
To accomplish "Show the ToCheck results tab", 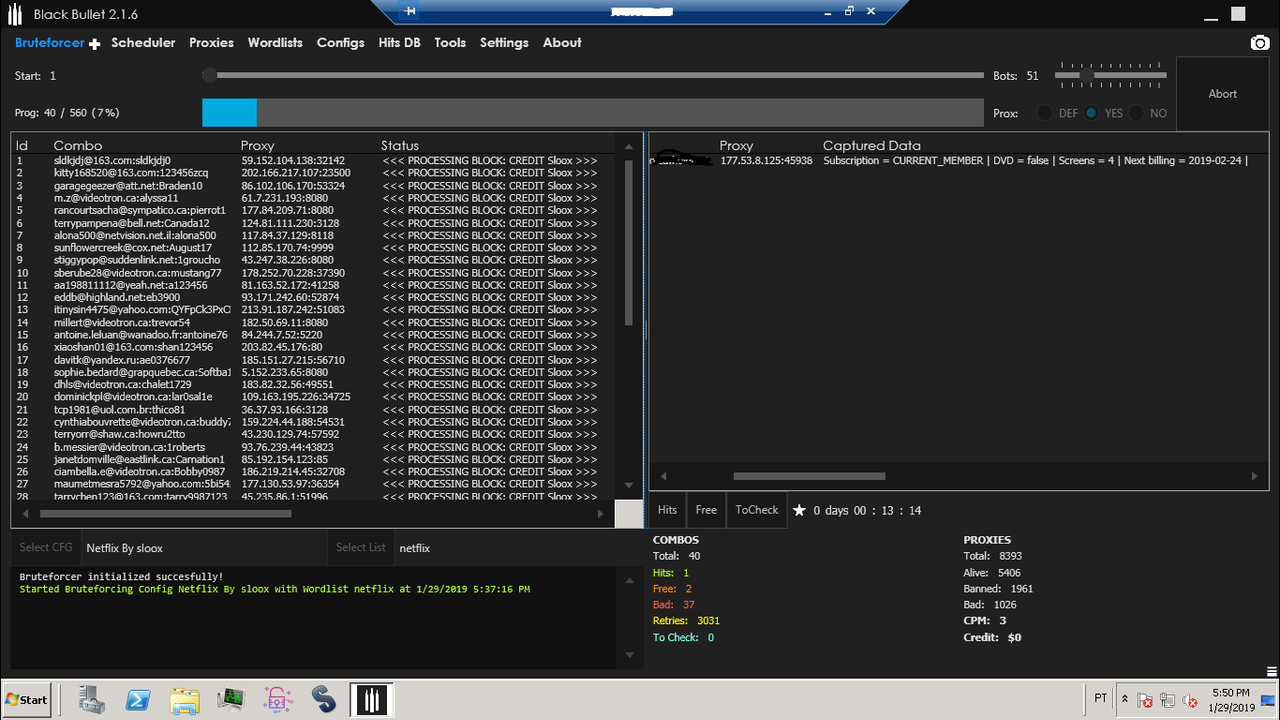I will click(756, 510).
